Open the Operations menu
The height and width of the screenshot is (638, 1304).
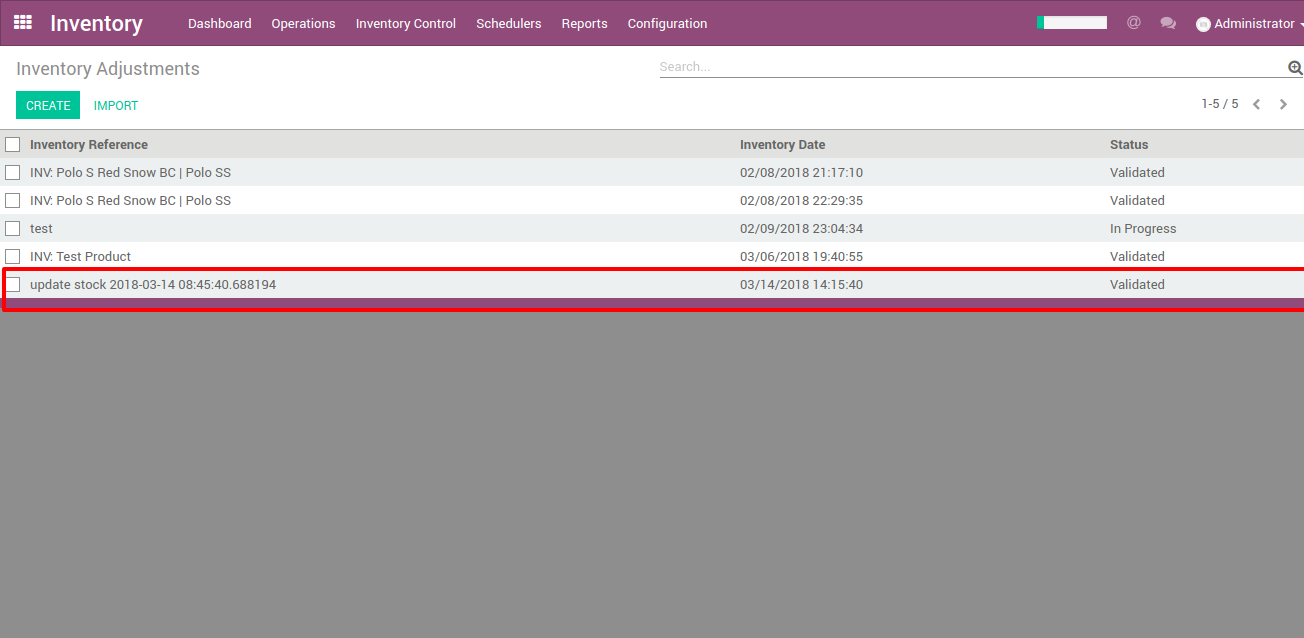(x=303, y=23)
